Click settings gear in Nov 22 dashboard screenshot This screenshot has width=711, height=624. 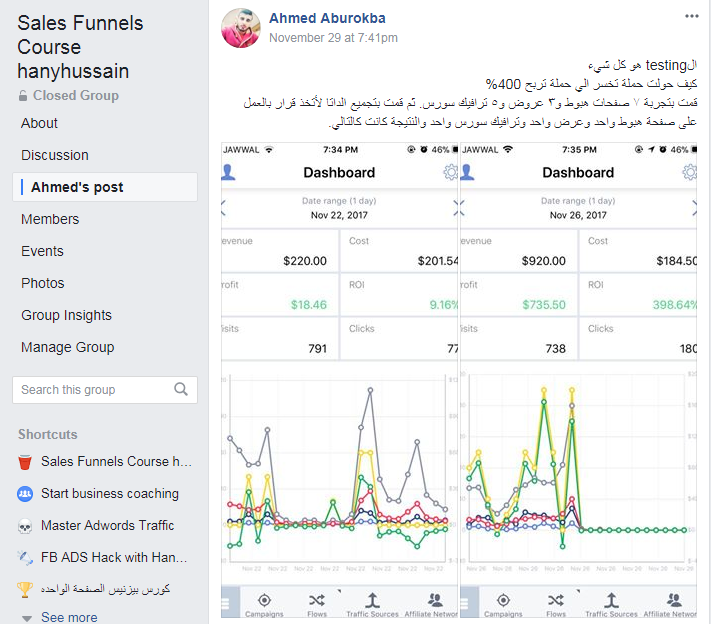[451, 172]
